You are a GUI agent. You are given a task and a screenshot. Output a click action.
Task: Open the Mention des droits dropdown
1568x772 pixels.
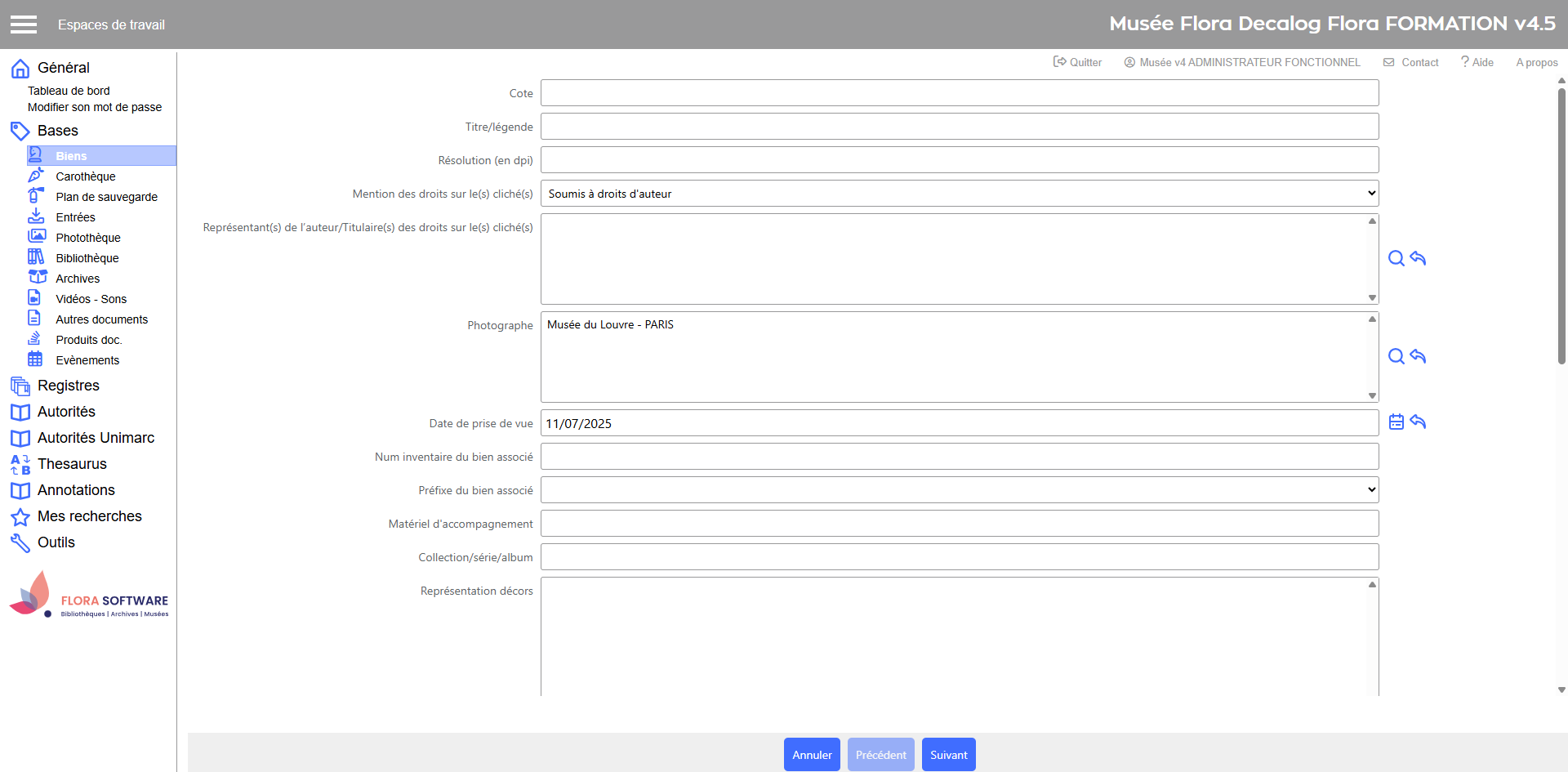[x=959, y=194]
